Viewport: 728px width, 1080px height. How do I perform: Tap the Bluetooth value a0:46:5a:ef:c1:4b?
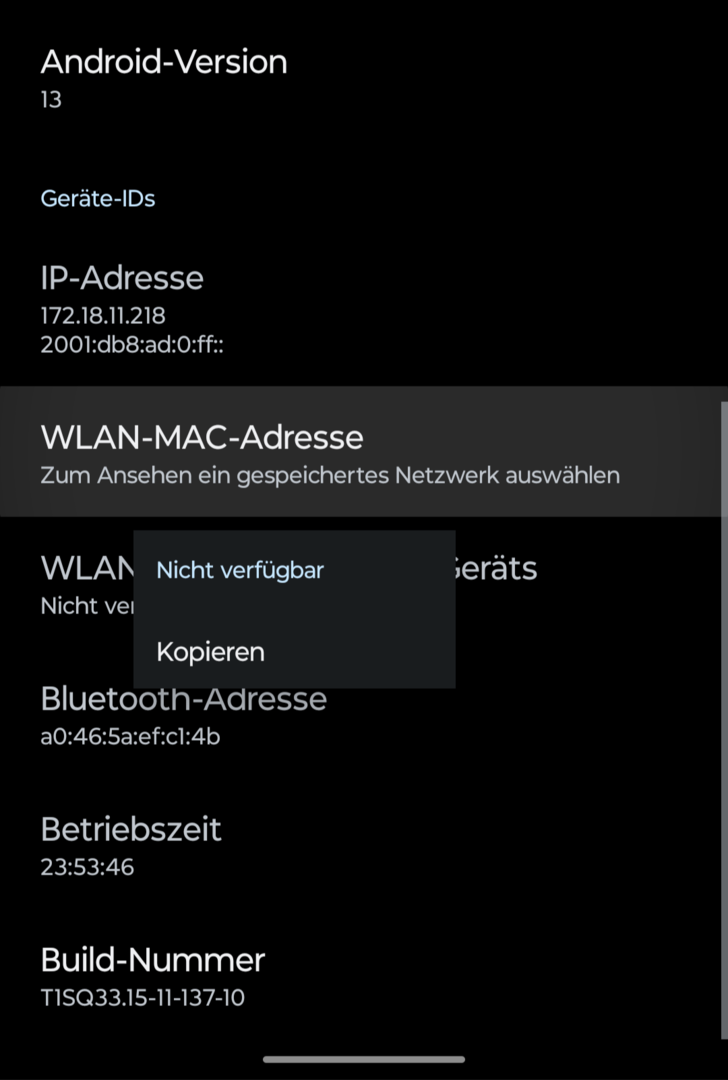click(x=130, y=737)
